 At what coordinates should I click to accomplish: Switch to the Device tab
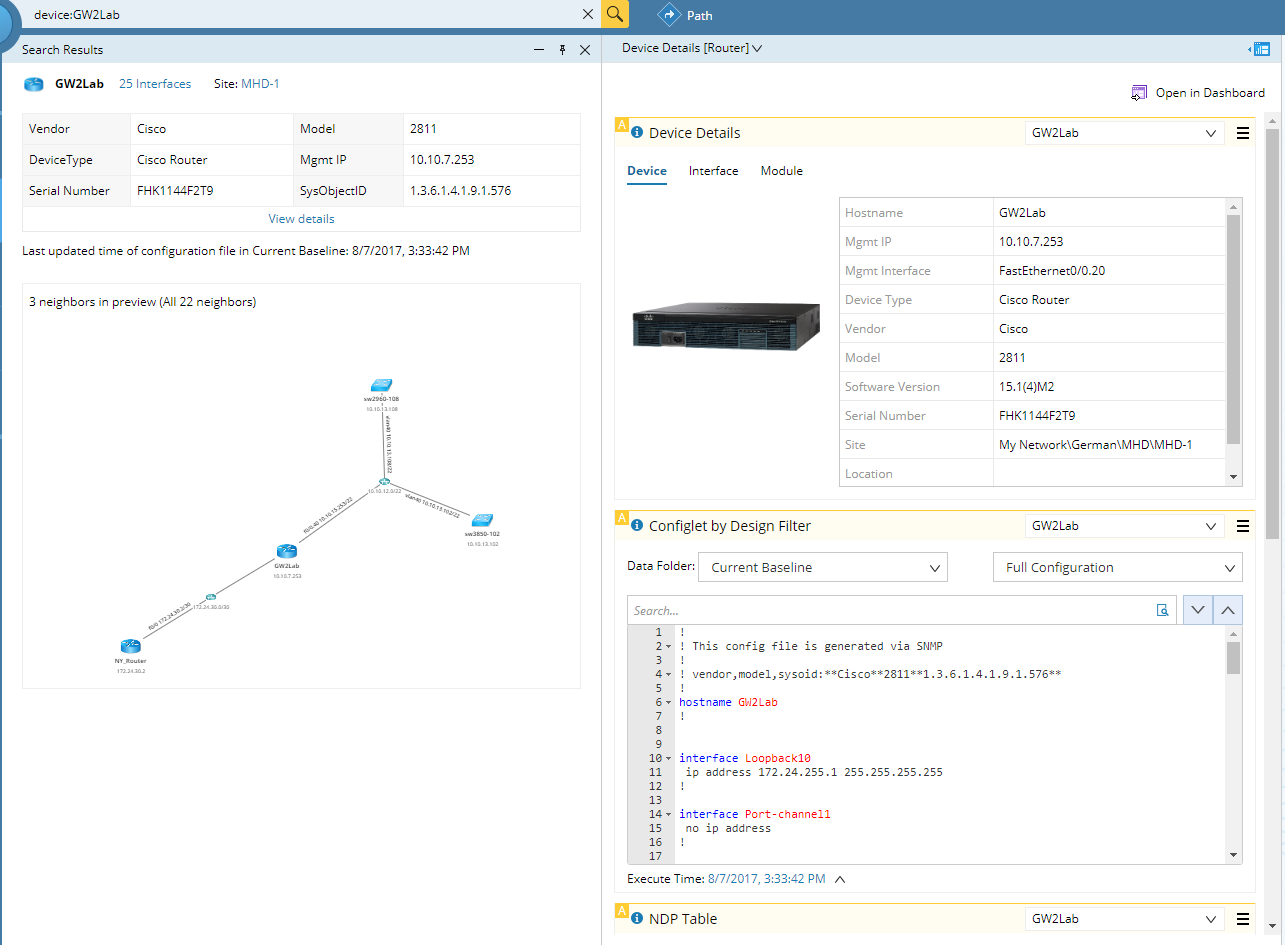(x=647, y=171)
